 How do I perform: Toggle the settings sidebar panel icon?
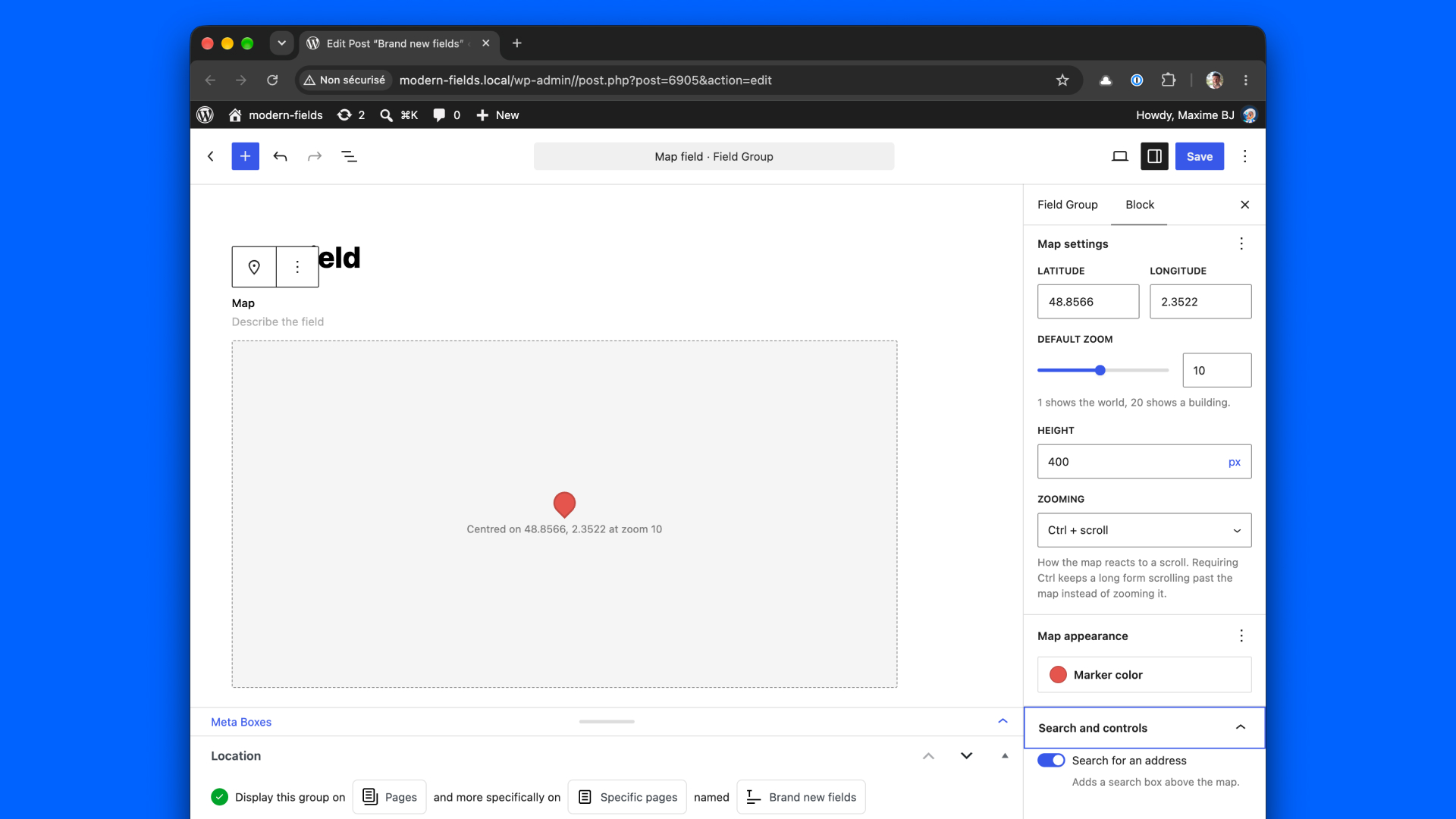[1154, 156]
